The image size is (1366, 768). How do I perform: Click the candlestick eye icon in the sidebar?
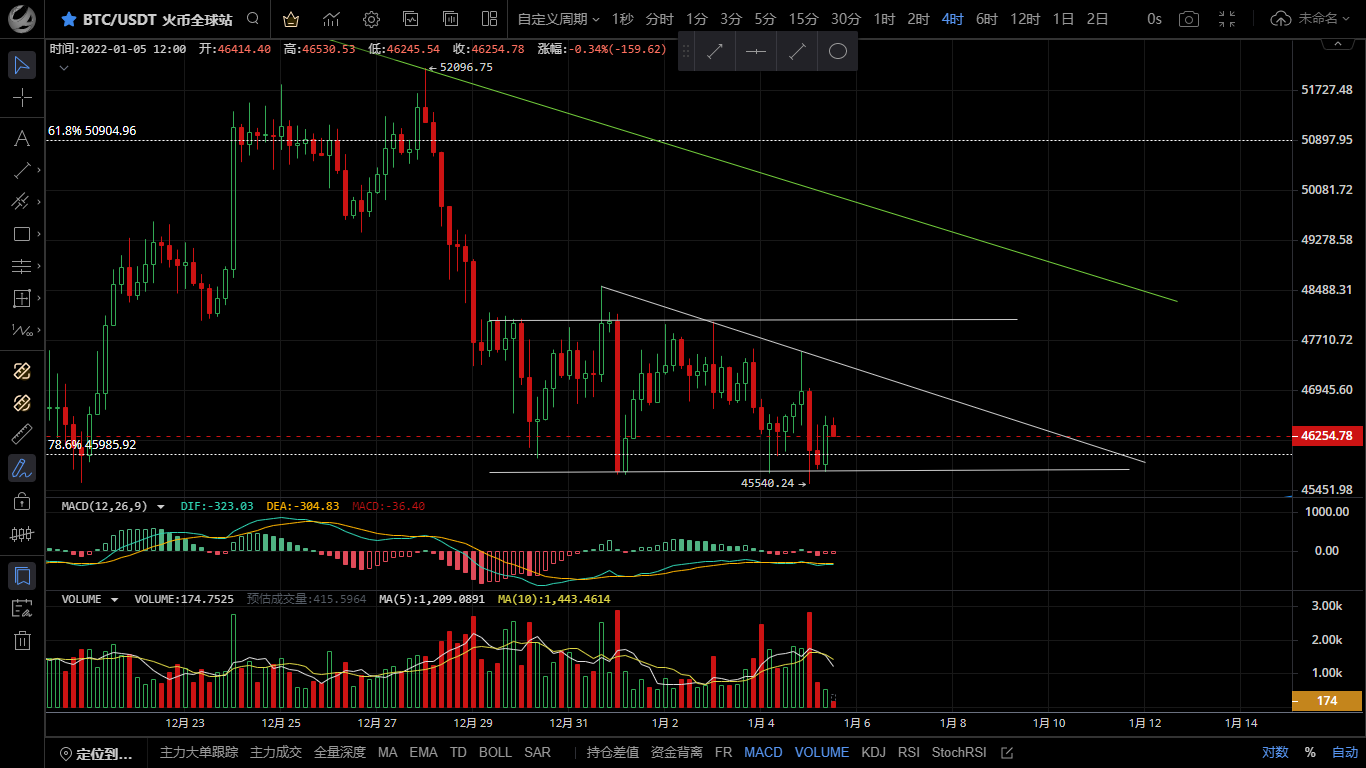pos(22,534)
